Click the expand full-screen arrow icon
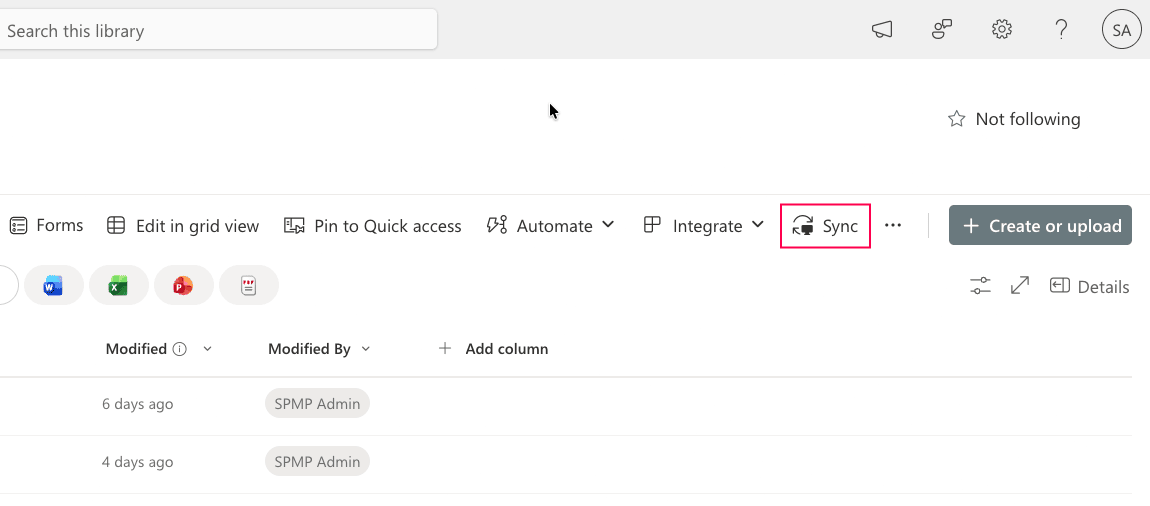Viewport: 1150px width, 506px height. pyautogui.click(x=1020, y=287)
